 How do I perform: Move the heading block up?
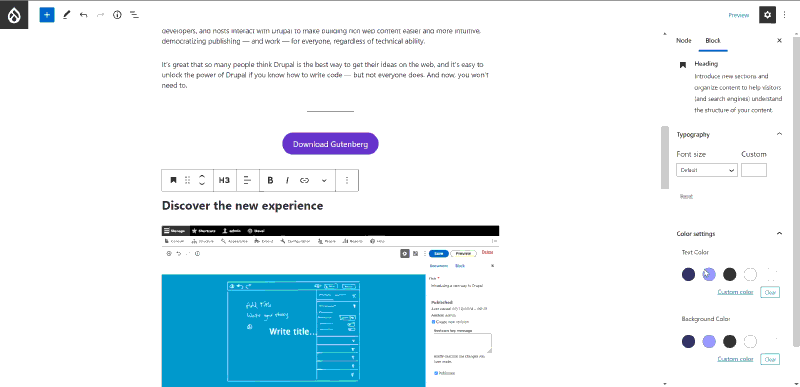coord(202,175)
